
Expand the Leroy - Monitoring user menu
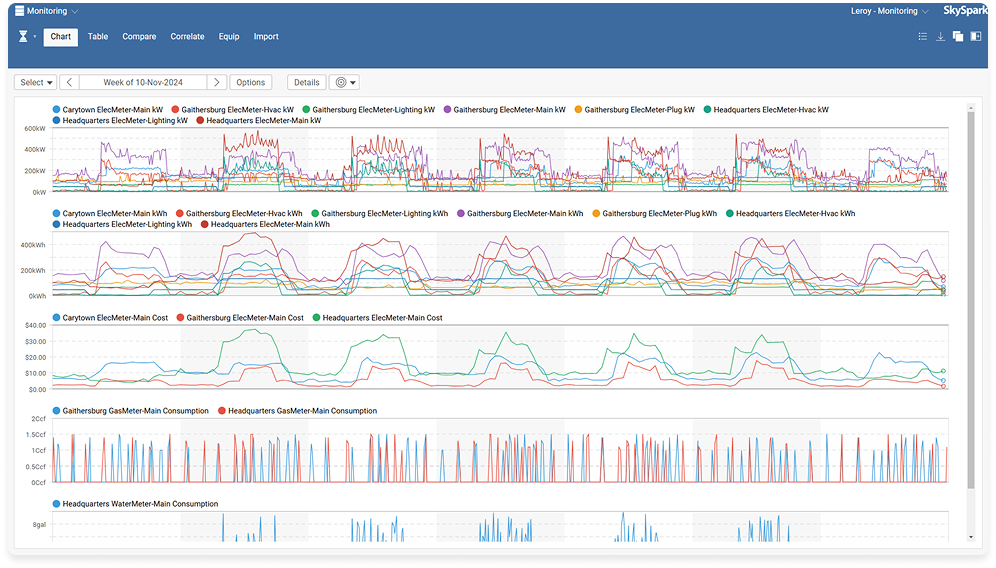pos(892,11)
